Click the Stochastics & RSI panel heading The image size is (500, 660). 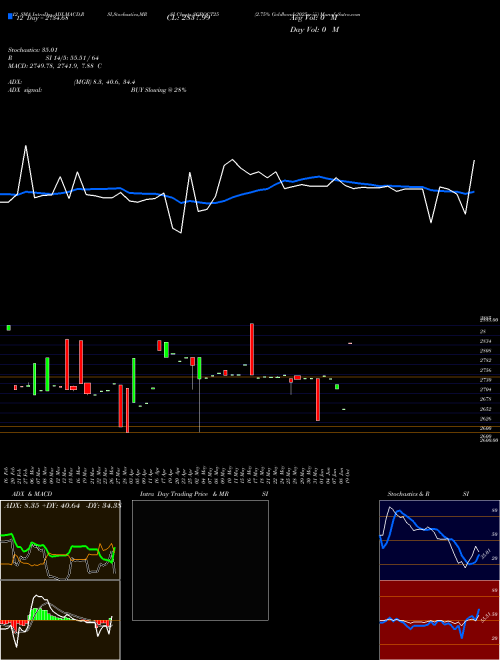[428, 494]
